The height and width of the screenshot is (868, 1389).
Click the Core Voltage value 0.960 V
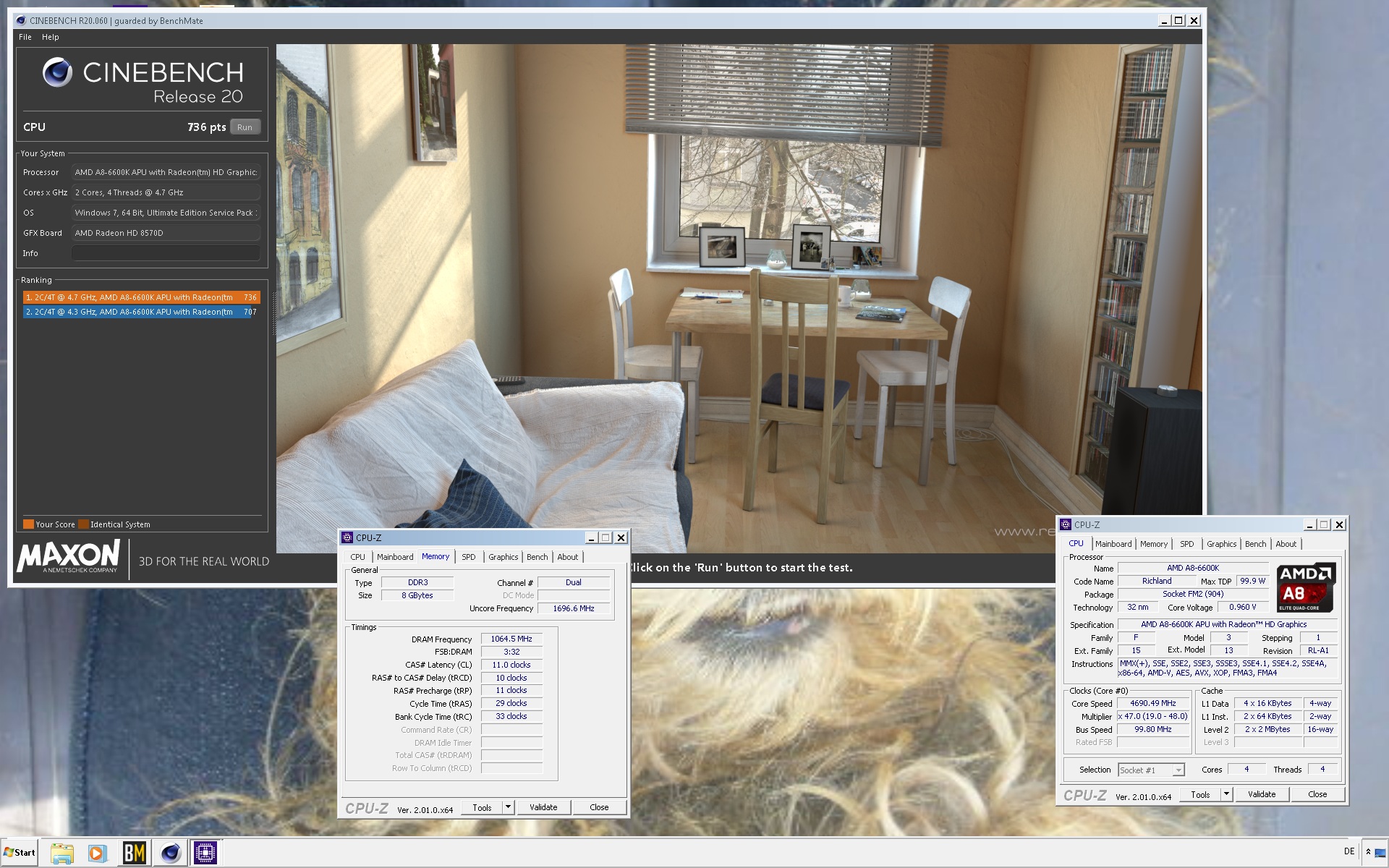1243,607
